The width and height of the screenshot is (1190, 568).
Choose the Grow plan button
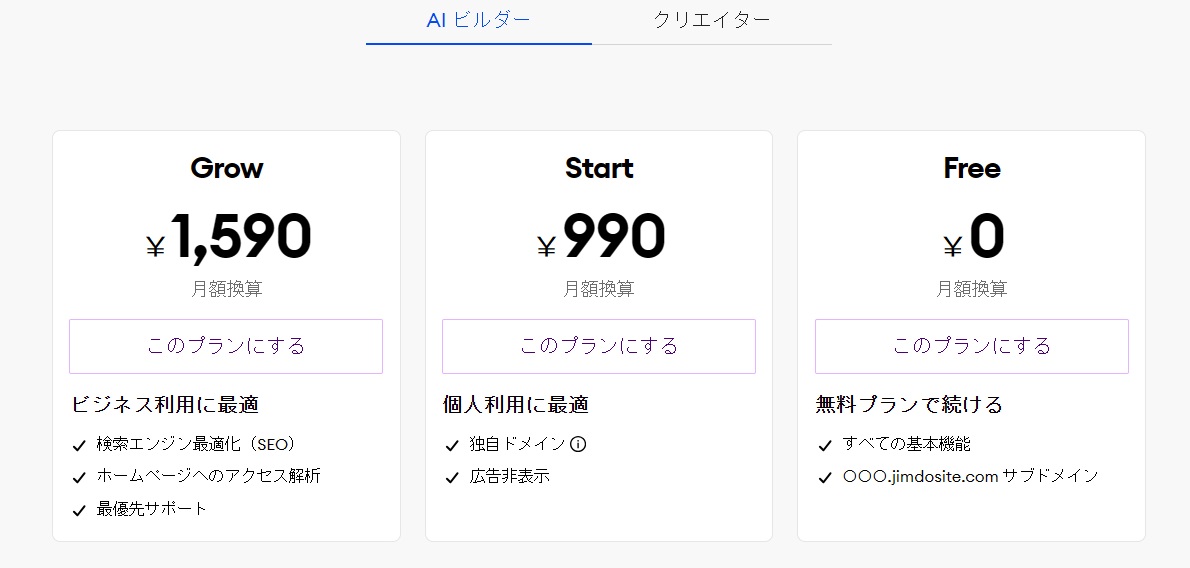(x=226, y=346)
